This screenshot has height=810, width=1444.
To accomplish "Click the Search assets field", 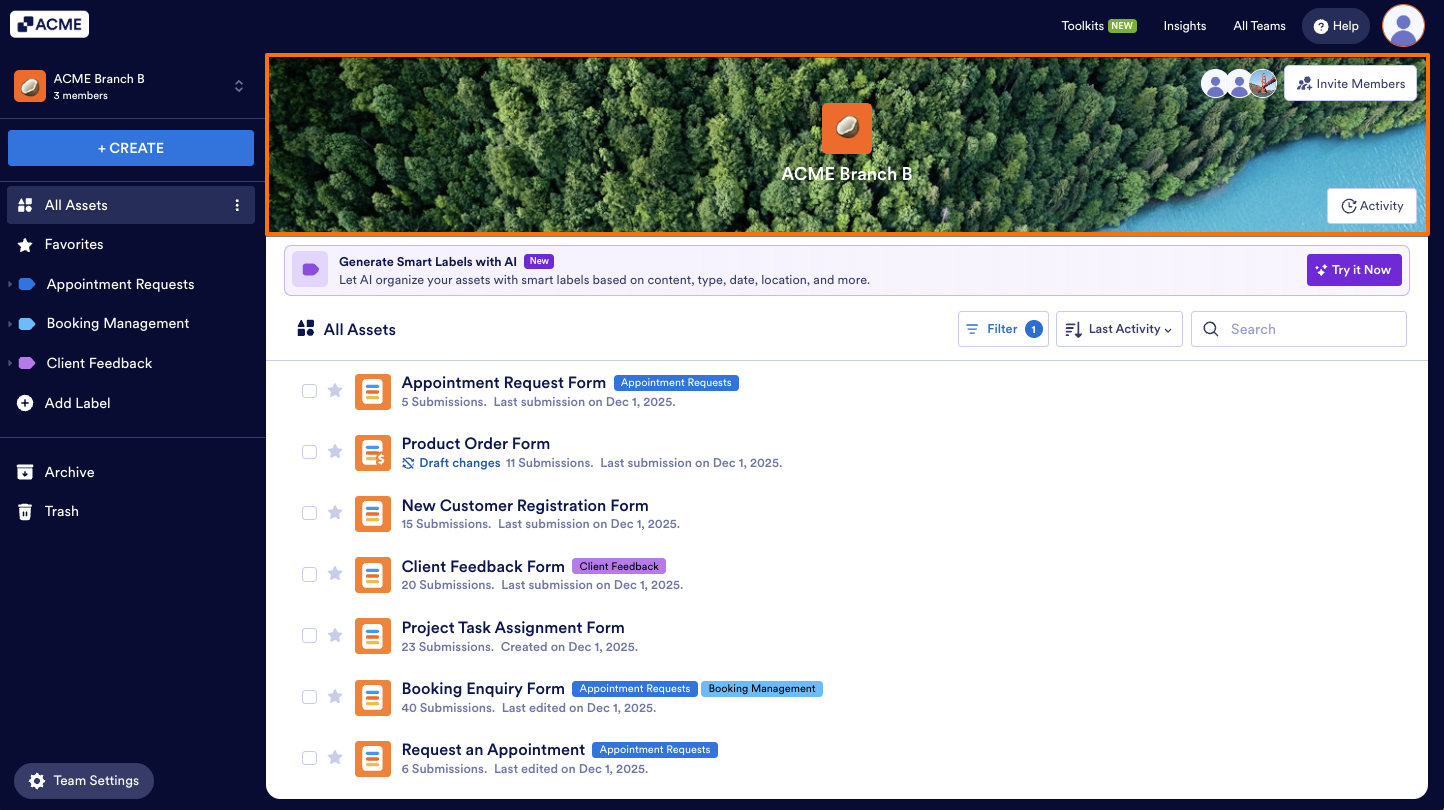I will pyautogui.click(x=1299, y=329).
